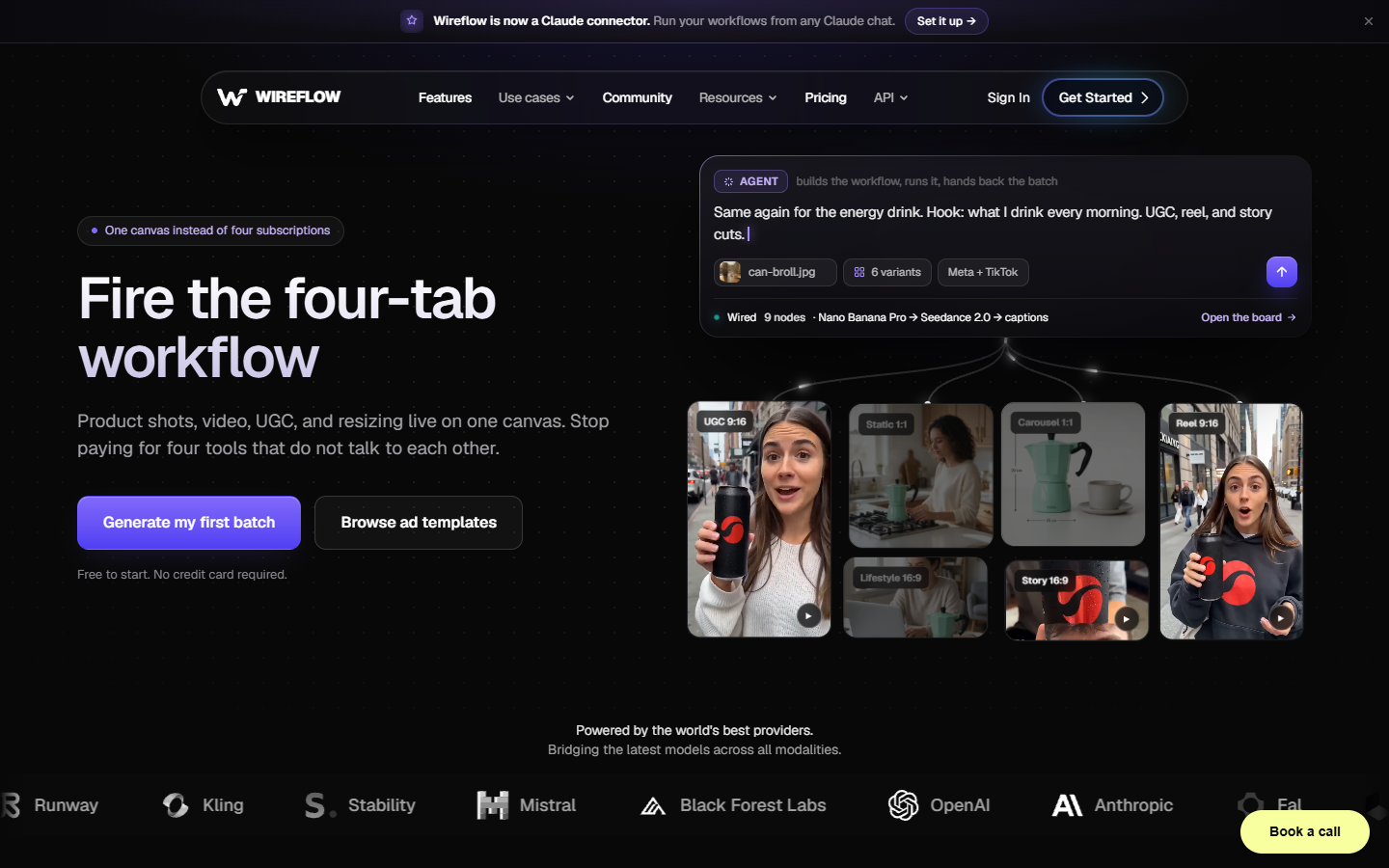This screenshot has width=1389, height=868.
Task: Play the UGC 9:16 video
Action: click(x=808, y=615)
